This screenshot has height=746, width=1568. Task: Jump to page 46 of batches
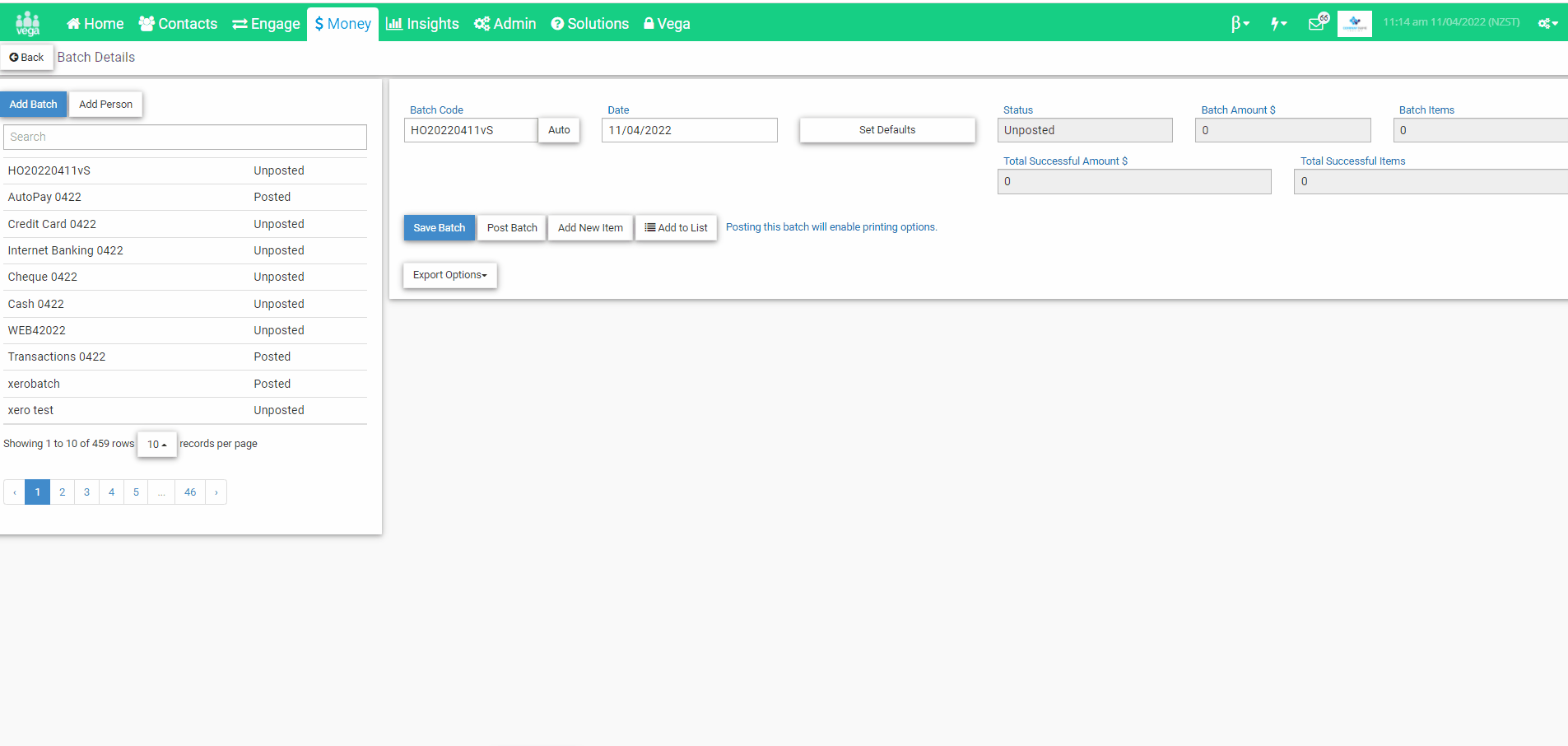pyautogui.click(x=190, y=492)
